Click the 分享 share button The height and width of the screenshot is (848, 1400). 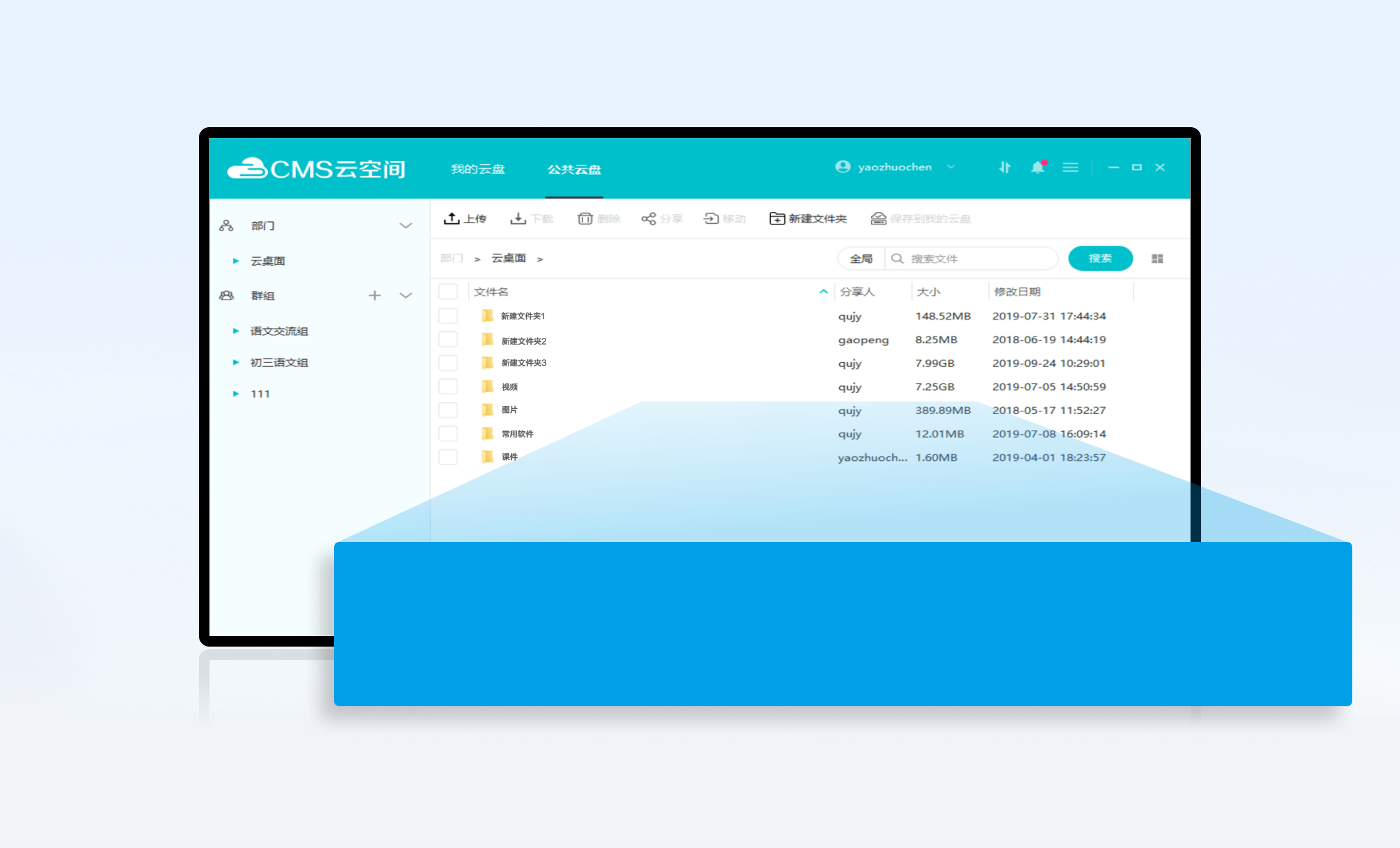point(662,219)
